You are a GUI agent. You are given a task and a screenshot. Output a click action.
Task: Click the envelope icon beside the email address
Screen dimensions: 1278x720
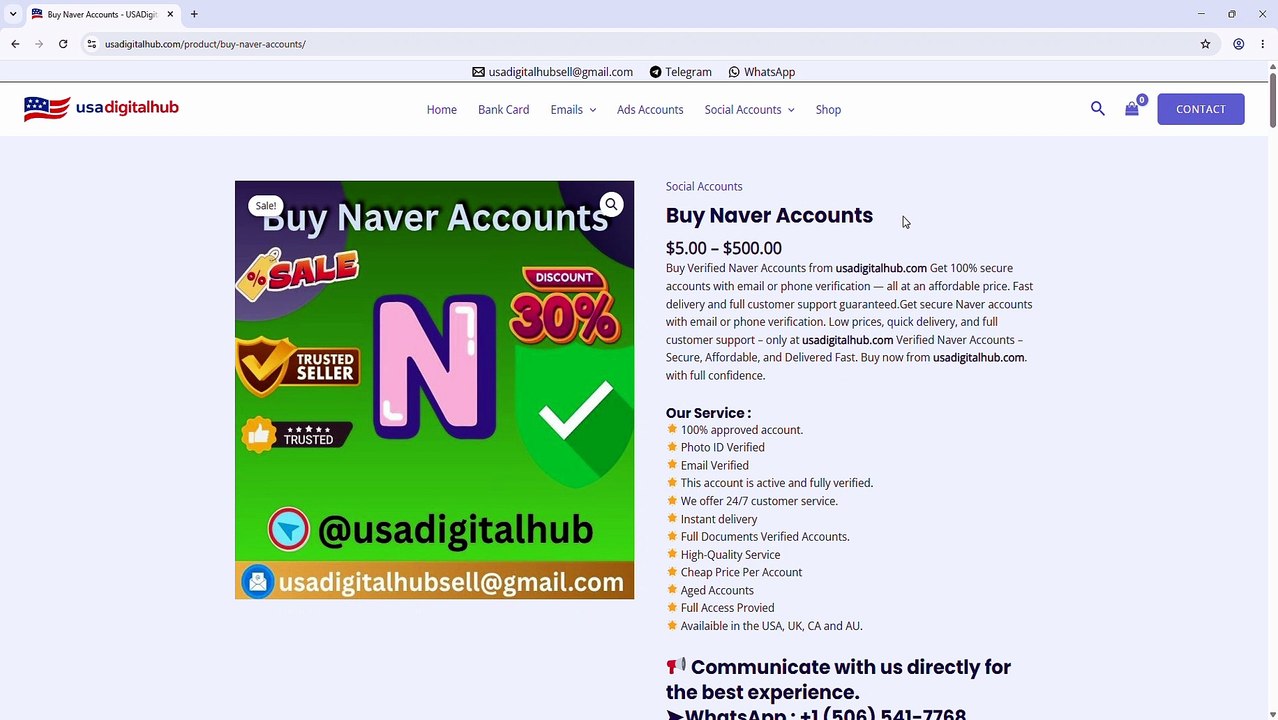pos(478,72)
